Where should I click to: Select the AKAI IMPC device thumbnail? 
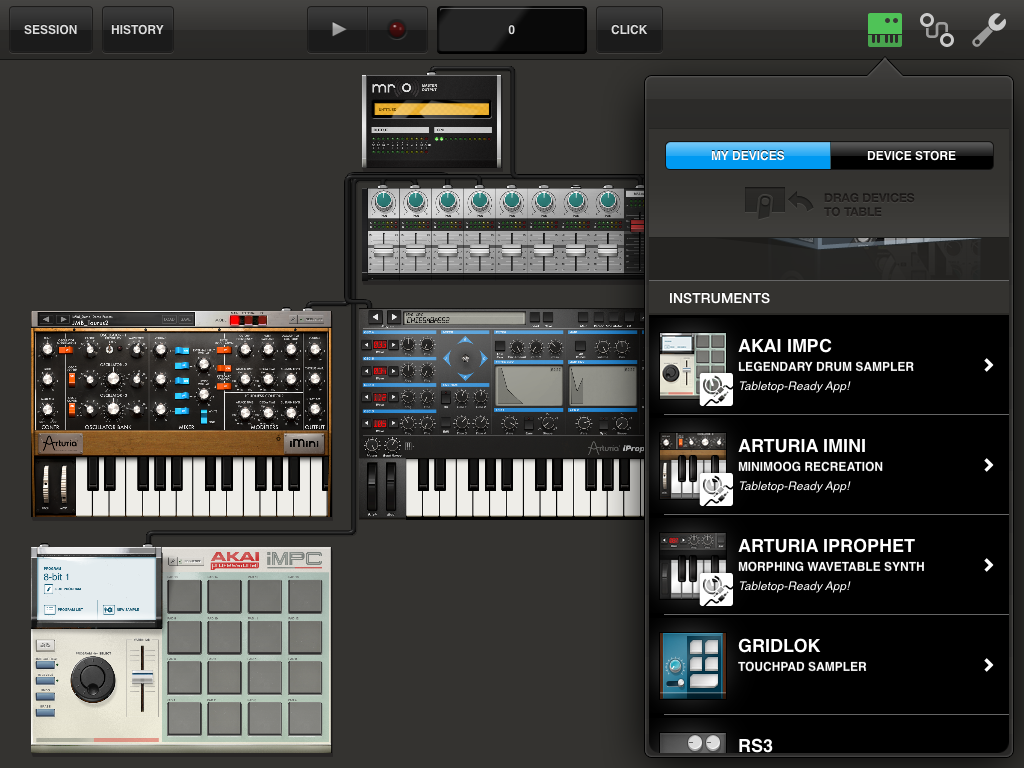click(693, 366)
